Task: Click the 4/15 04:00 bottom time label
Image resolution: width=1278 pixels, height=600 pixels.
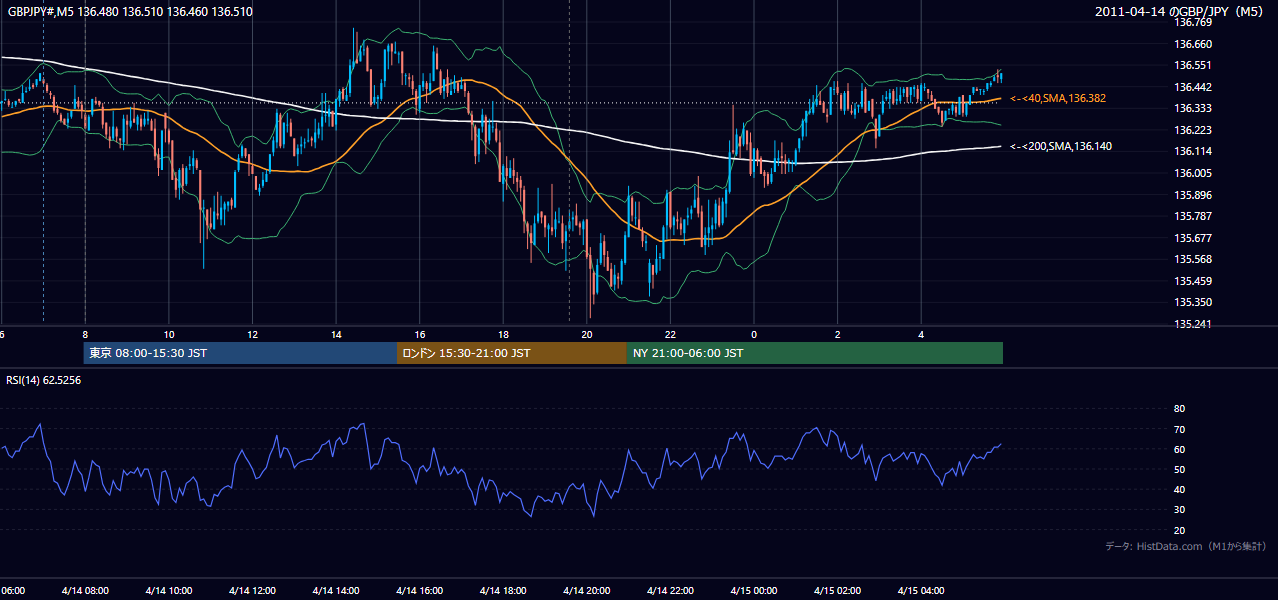Action: [921, 590]
